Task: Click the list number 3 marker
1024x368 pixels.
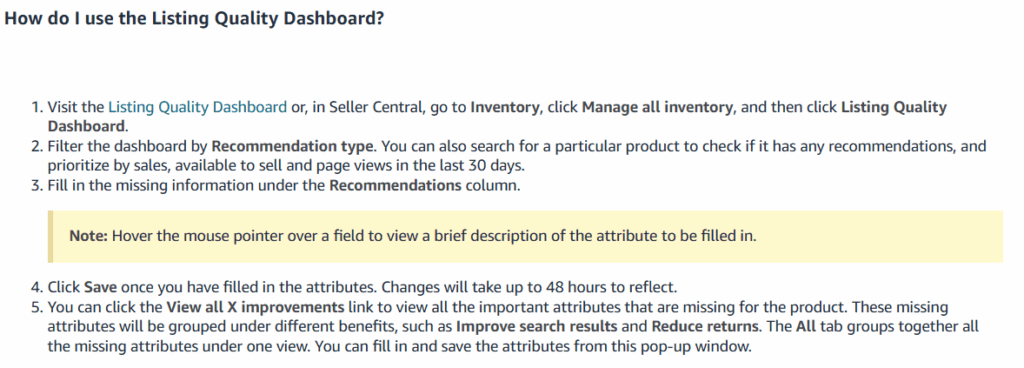Action: (x=37, y=185)
